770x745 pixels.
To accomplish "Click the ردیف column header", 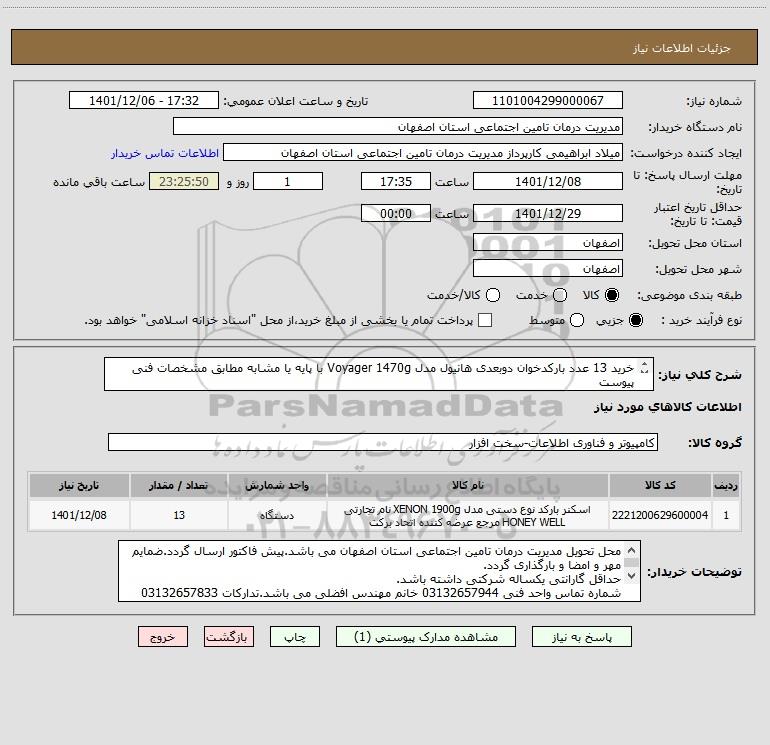I will [x=726, y=485].
